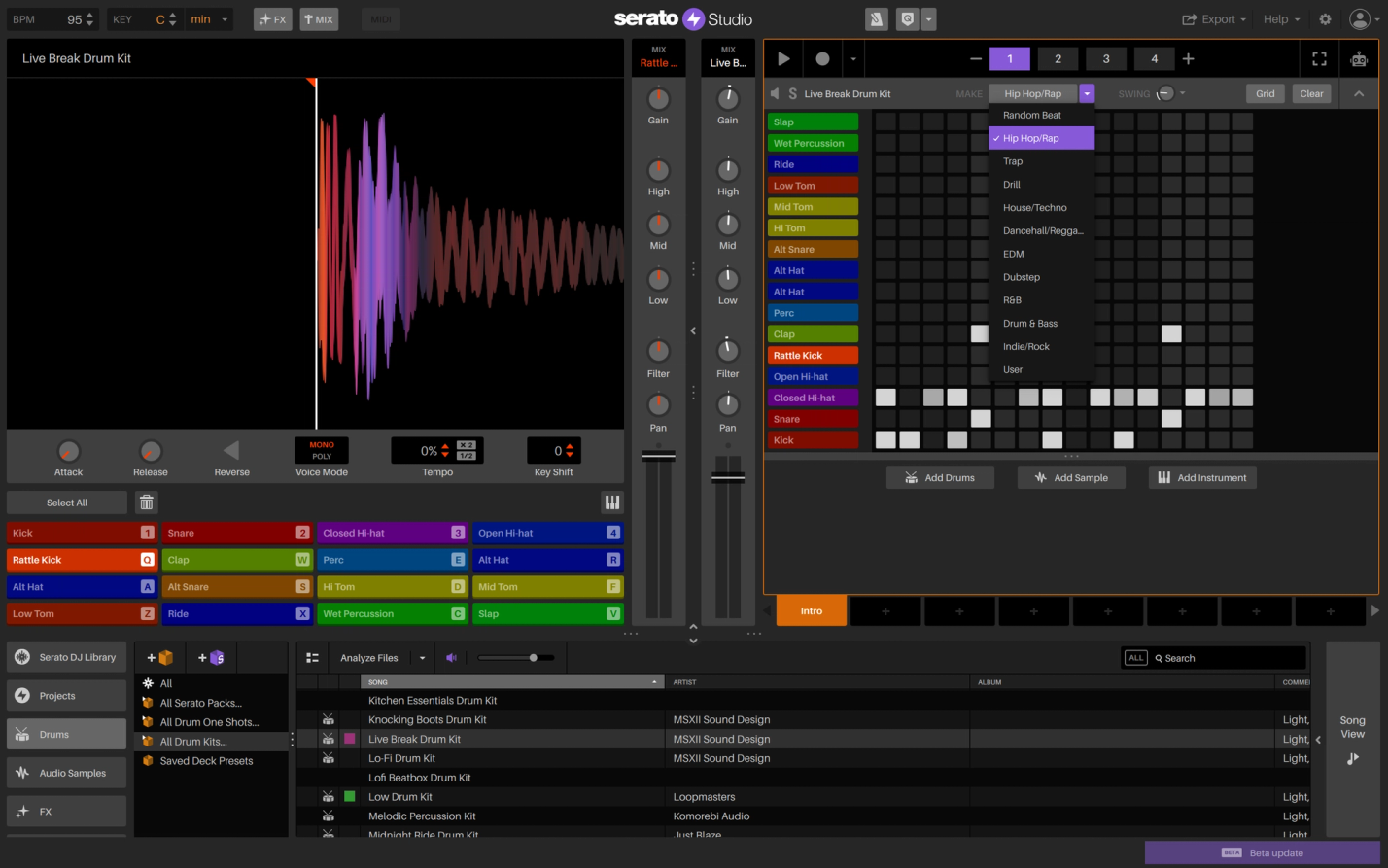Image resolution: width=1388 pixels, height=868 pixels.
Task: Switch to the Audio Samples panel
Action: coord(65,772)
